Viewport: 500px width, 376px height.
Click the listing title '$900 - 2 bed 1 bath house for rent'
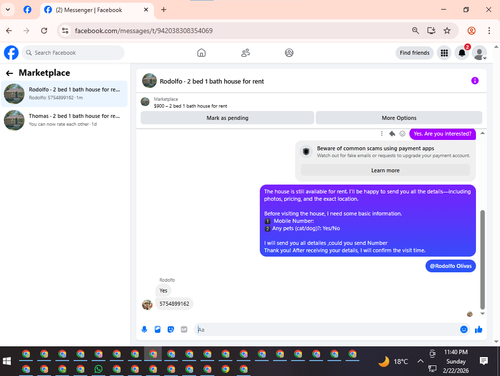coord(190,106)
